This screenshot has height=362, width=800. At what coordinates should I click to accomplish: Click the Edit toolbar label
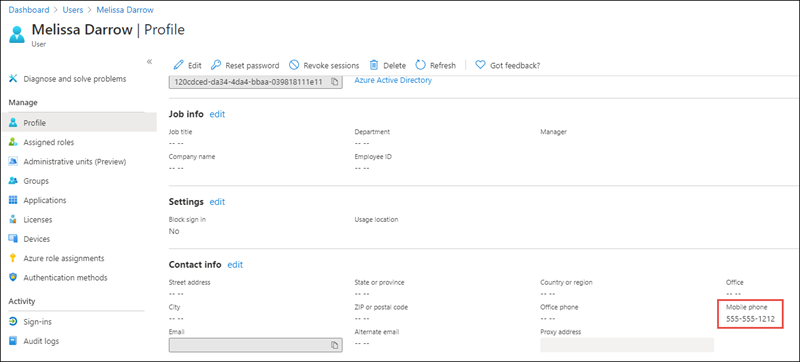pos(195,66)
